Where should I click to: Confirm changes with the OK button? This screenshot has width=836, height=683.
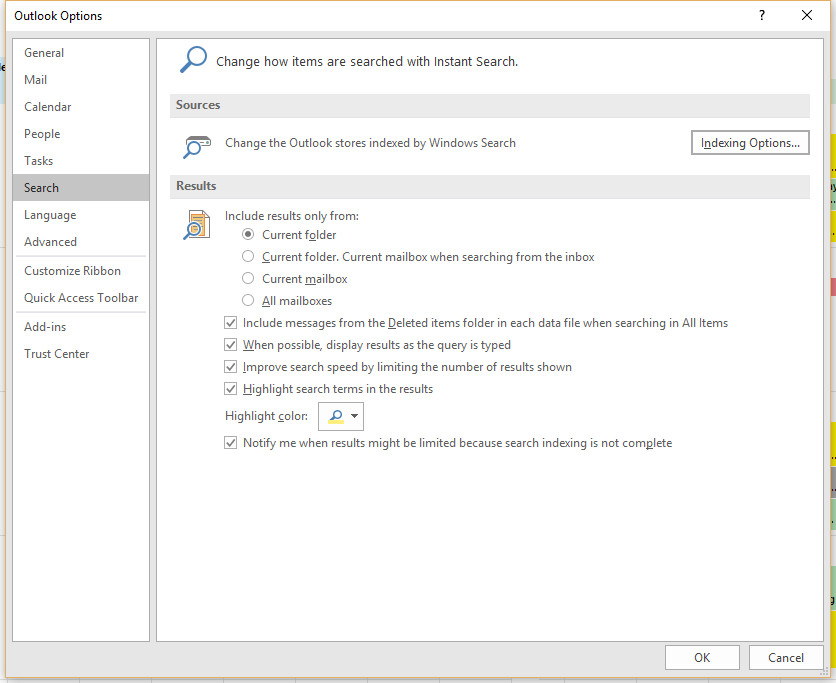[x=702, y=657]
